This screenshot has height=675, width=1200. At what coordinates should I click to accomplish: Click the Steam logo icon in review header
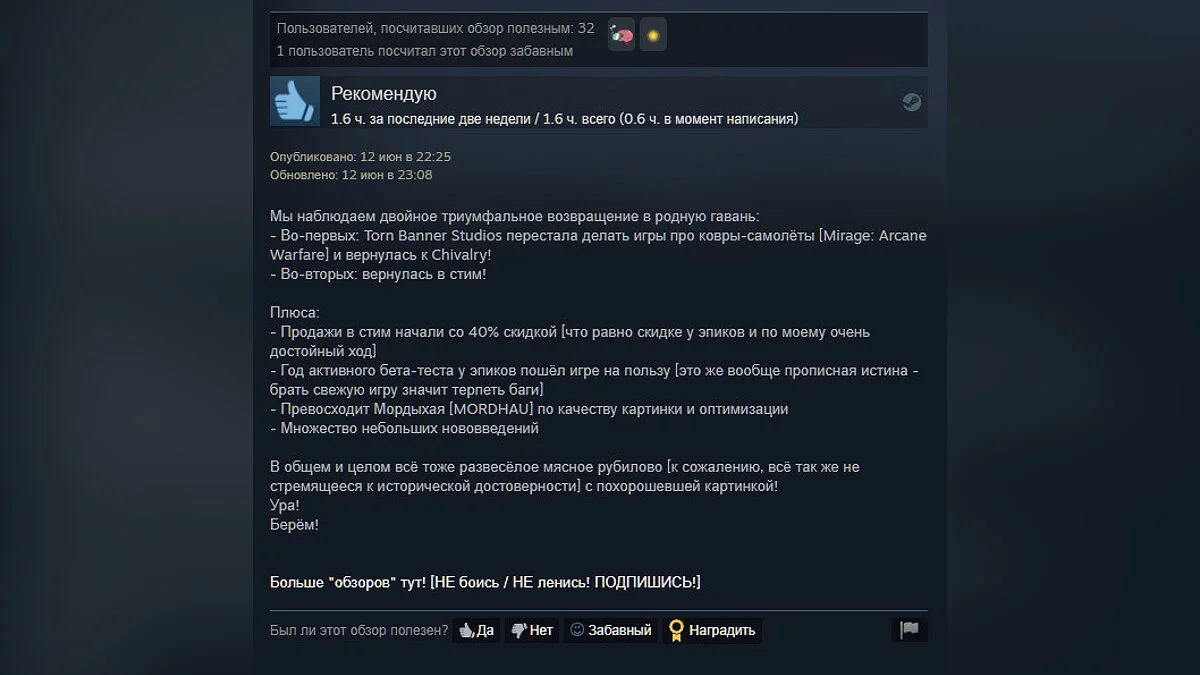(x=912, y=102)
